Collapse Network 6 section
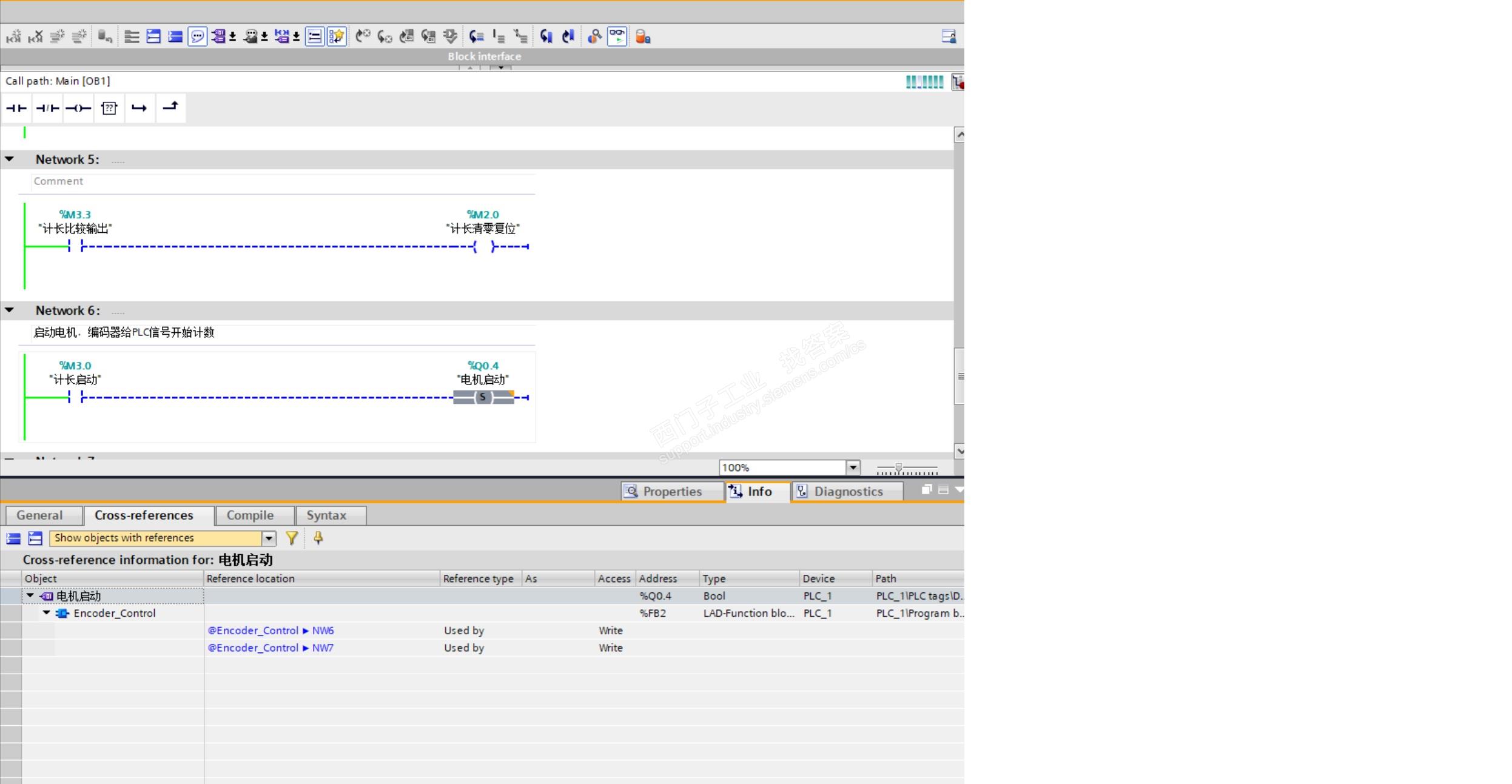Screen dimensions: 1512x784 click(10, 310)
